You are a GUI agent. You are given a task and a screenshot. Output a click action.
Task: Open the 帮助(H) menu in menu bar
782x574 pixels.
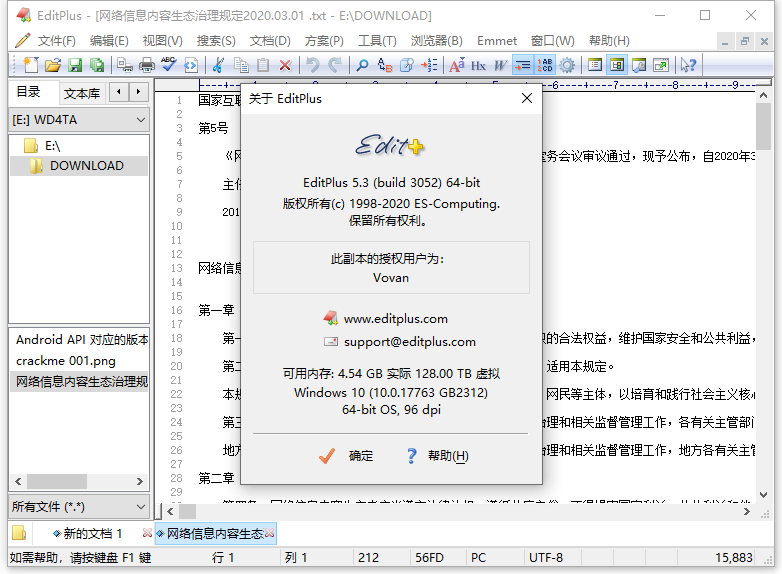click(609, 41)
